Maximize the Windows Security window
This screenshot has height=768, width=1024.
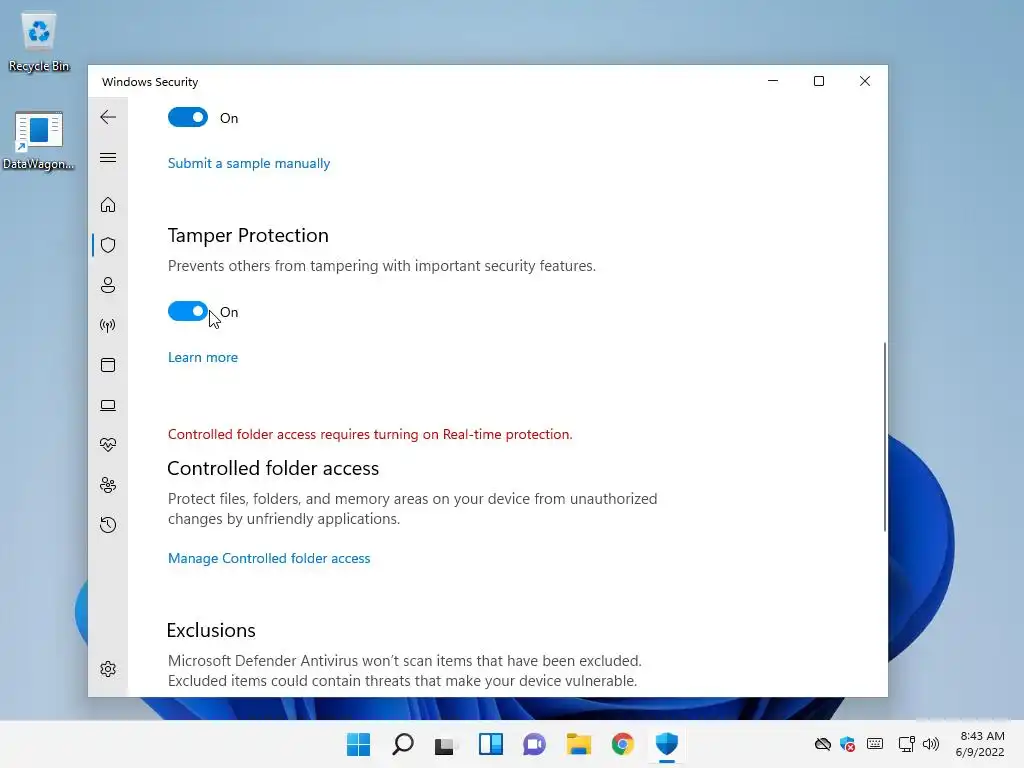[x=819, y=81]
